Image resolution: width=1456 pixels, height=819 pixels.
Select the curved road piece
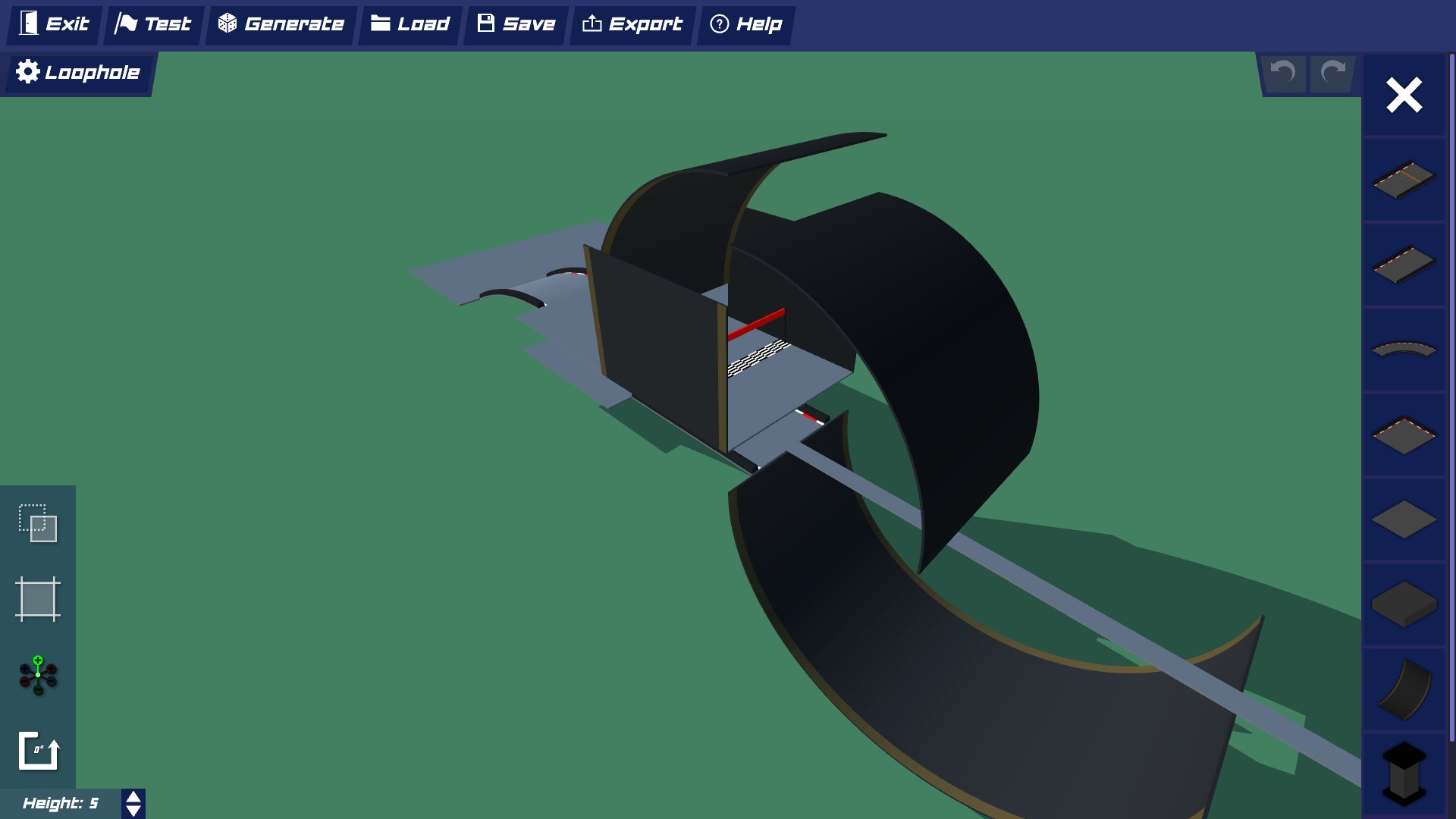tap(1403, 349)
